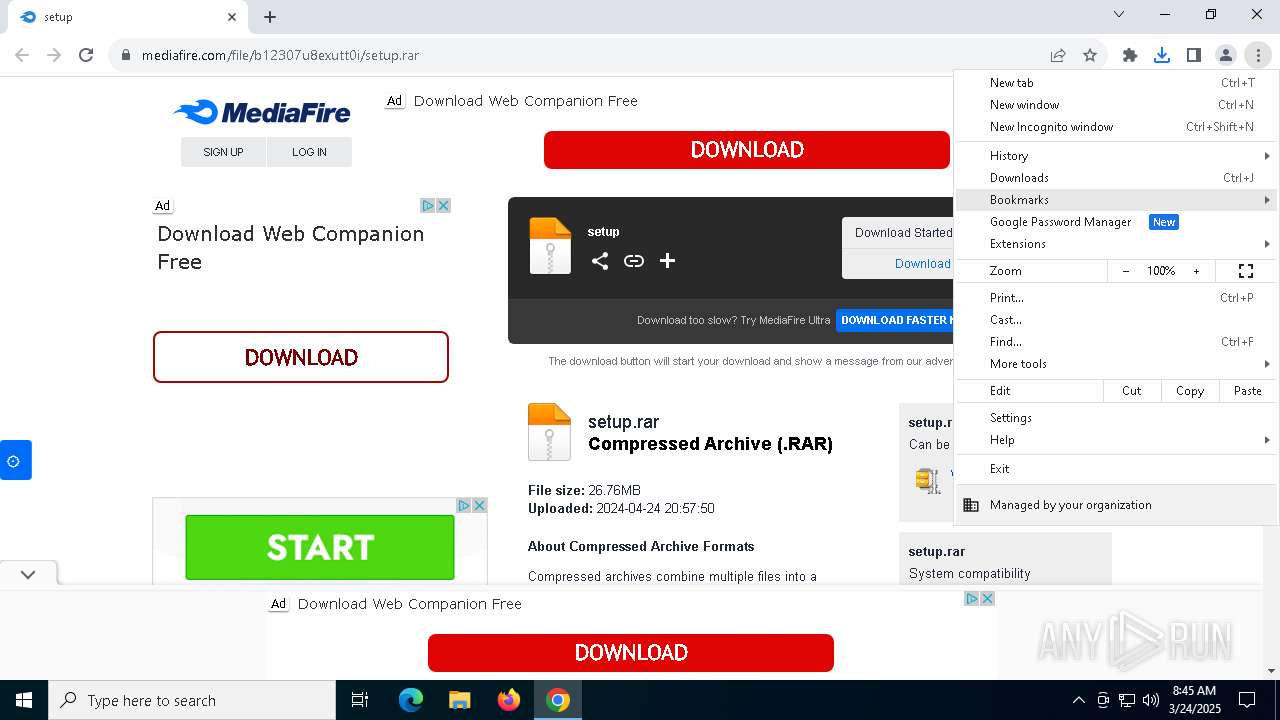The width and height of the screenshot is (1280, 720).
Task: Click Managed by your organization
Action: (1117, 505)
